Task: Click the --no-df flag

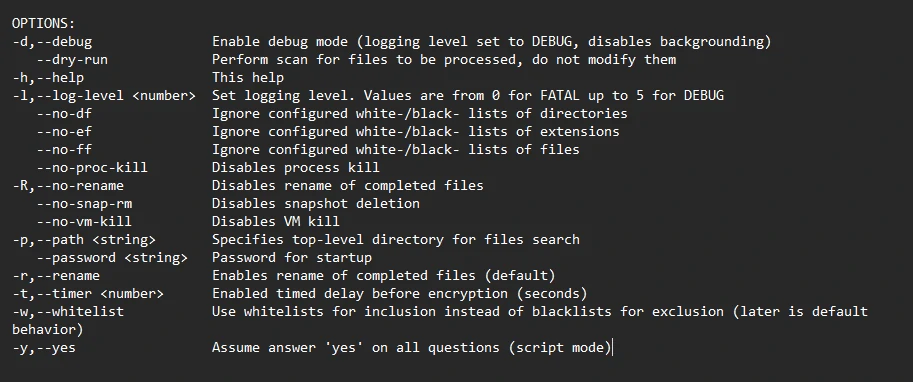Action: pos(64,114)
